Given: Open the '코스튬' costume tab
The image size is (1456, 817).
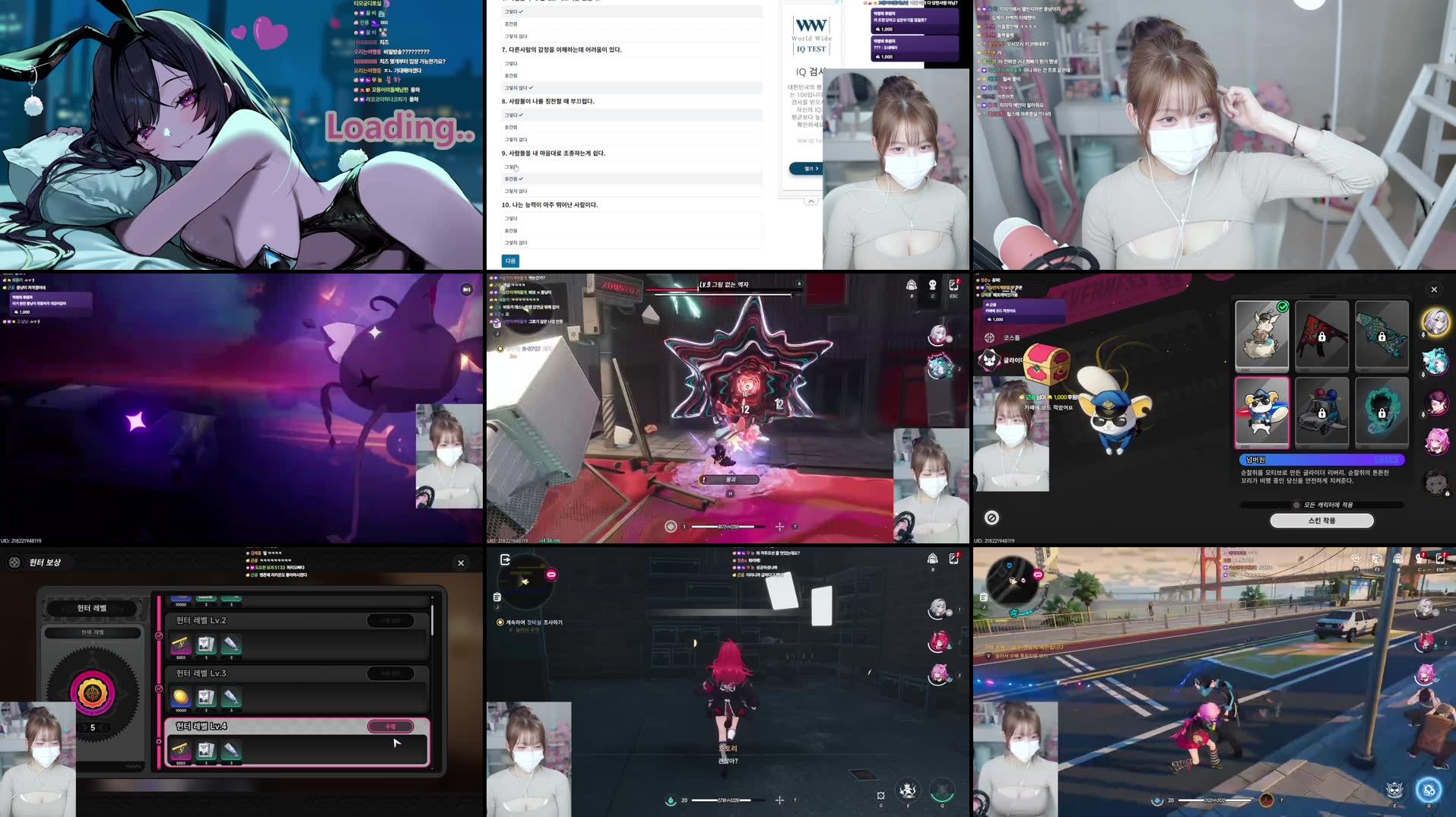Looking at the screenshot, I should point(1001,337).
